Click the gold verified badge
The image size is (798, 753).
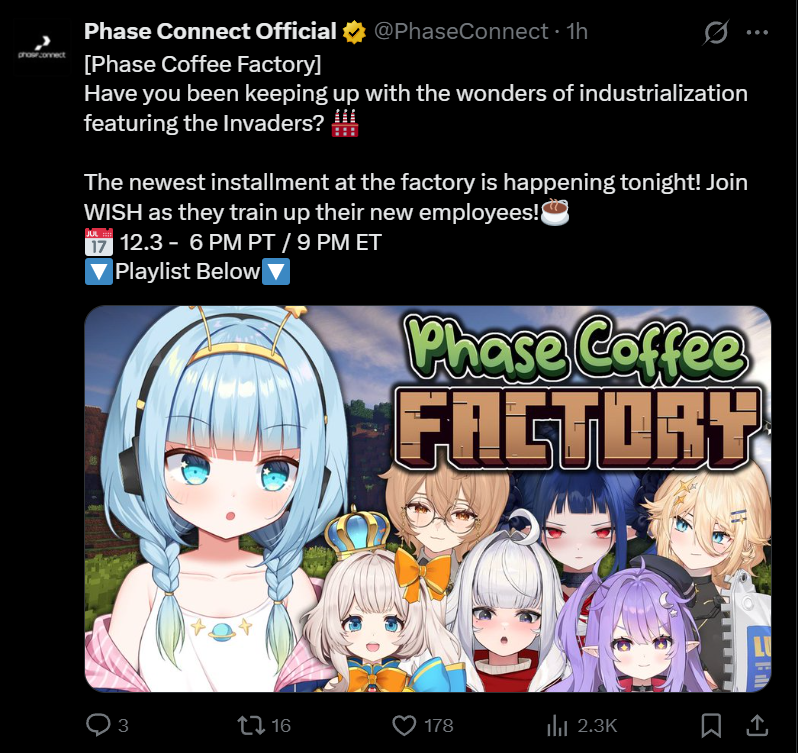tap(354, 32)
